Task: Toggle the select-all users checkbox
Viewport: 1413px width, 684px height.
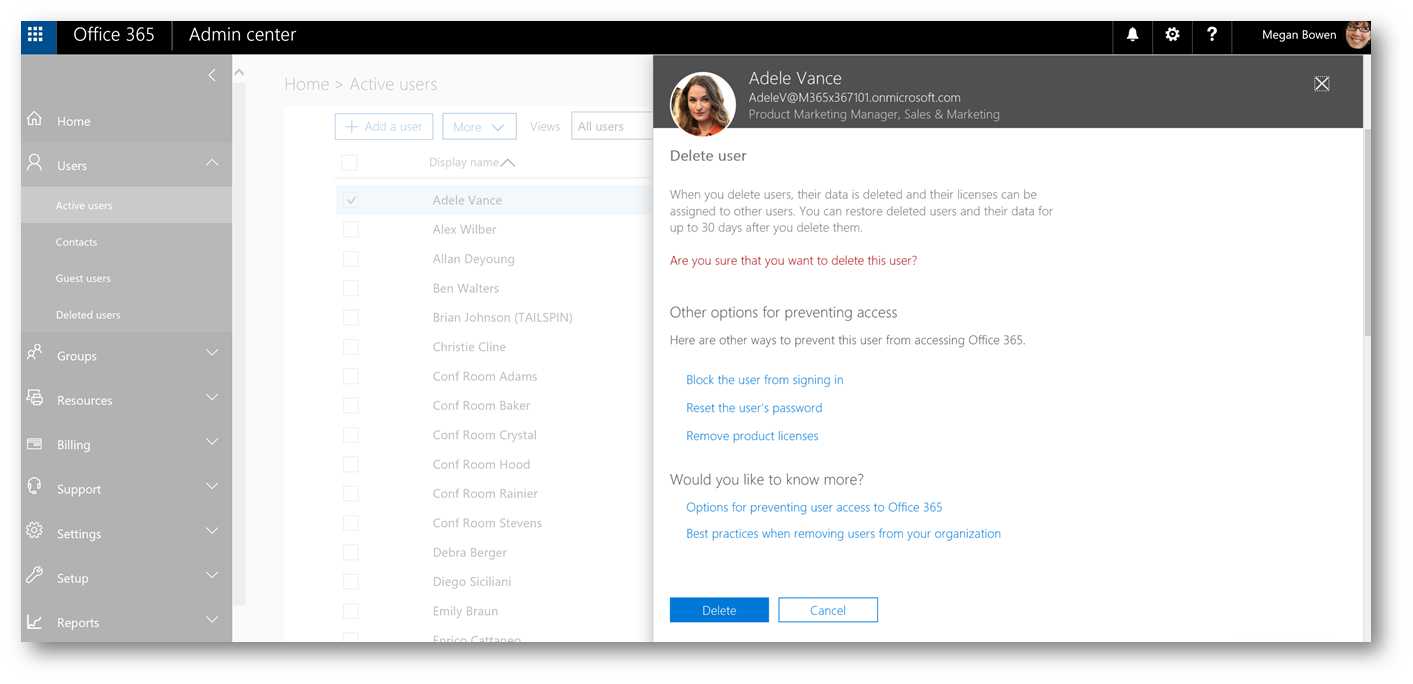Action: pos(349,162)
